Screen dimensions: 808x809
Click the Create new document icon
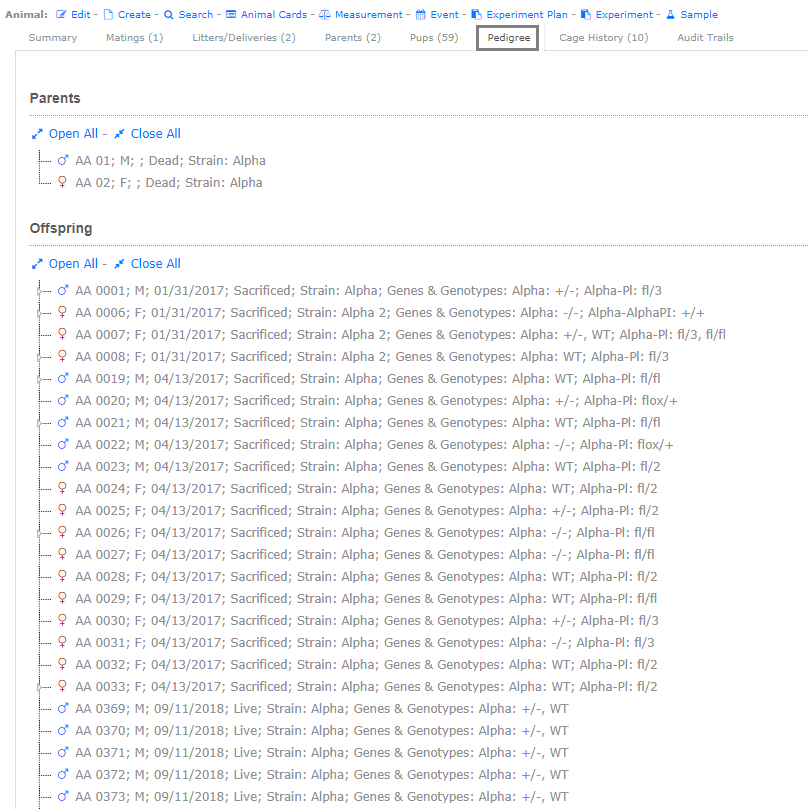point(108,14)
